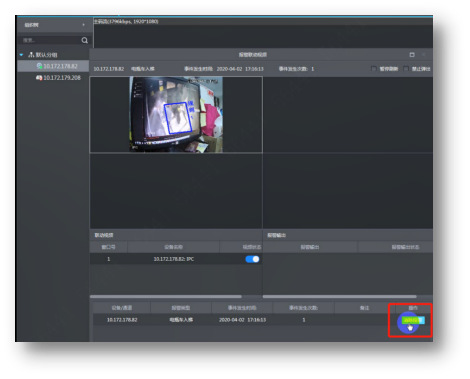The image size is (470, 379).
Task: Maximize the alarm linkage video dialog
Action: coord(412,55)
